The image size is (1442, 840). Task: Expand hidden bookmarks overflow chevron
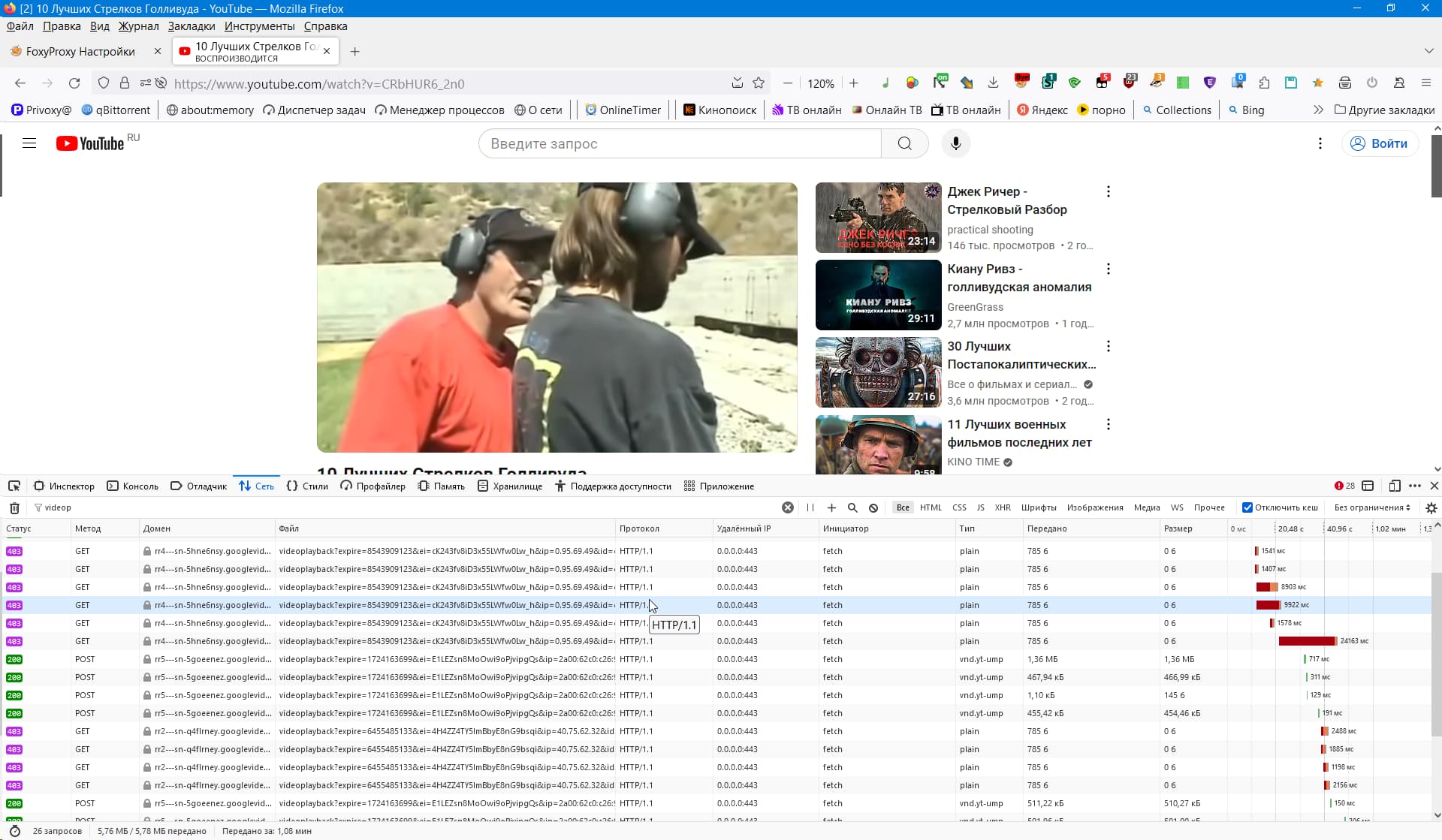coord(1318,110)
